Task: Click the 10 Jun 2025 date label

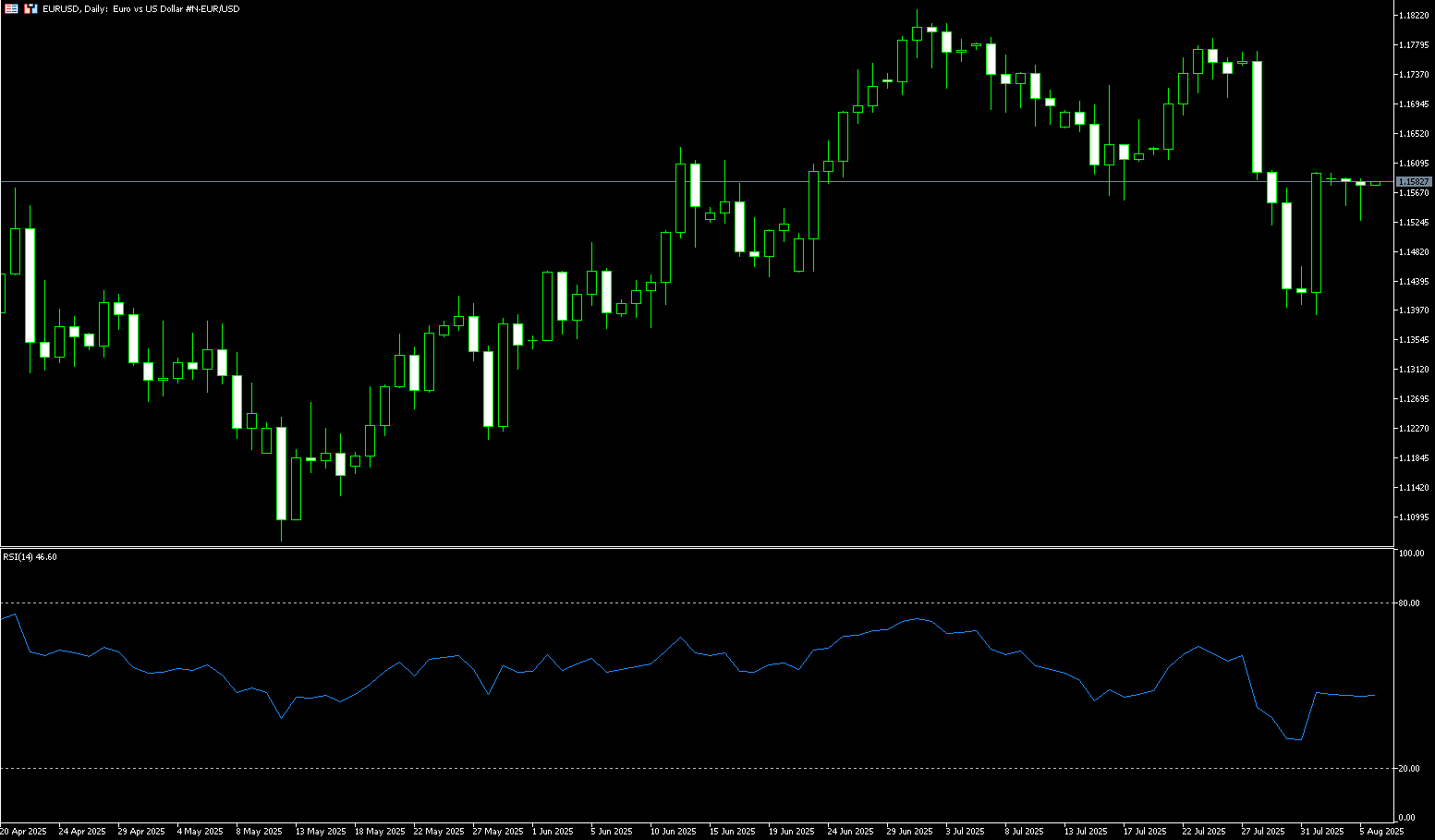Action: tap(674, 832)
